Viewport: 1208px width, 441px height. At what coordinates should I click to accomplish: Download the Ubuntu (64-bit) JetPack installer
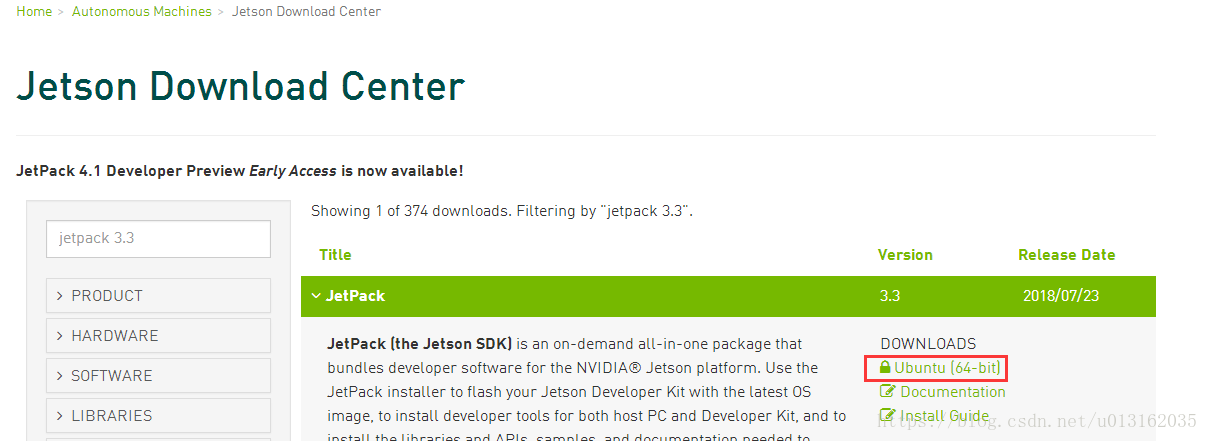[947, 368]
